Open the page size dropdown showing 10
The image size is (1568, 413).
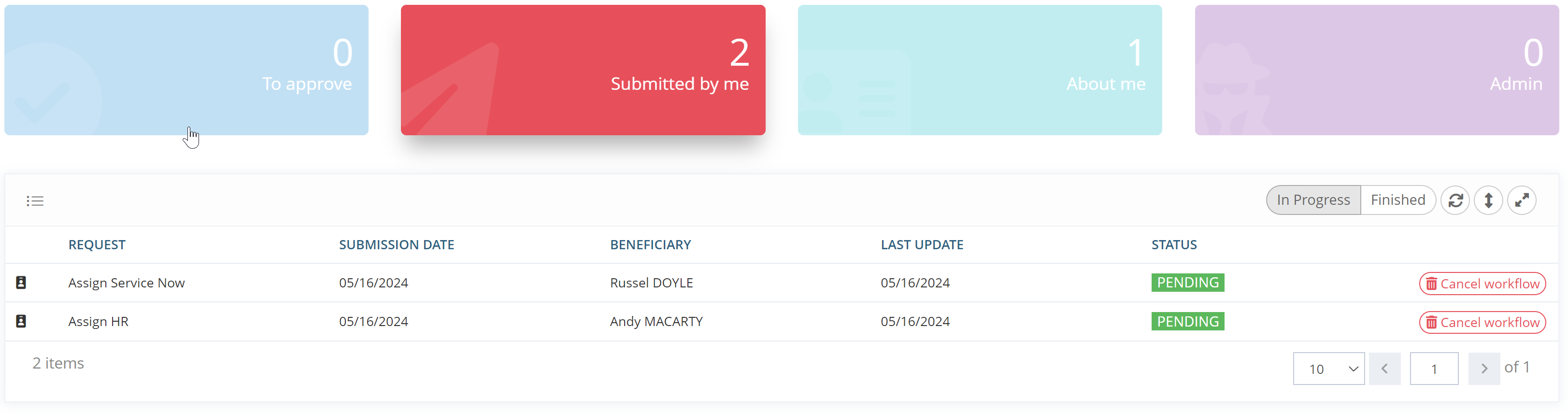coord(1328,369)
